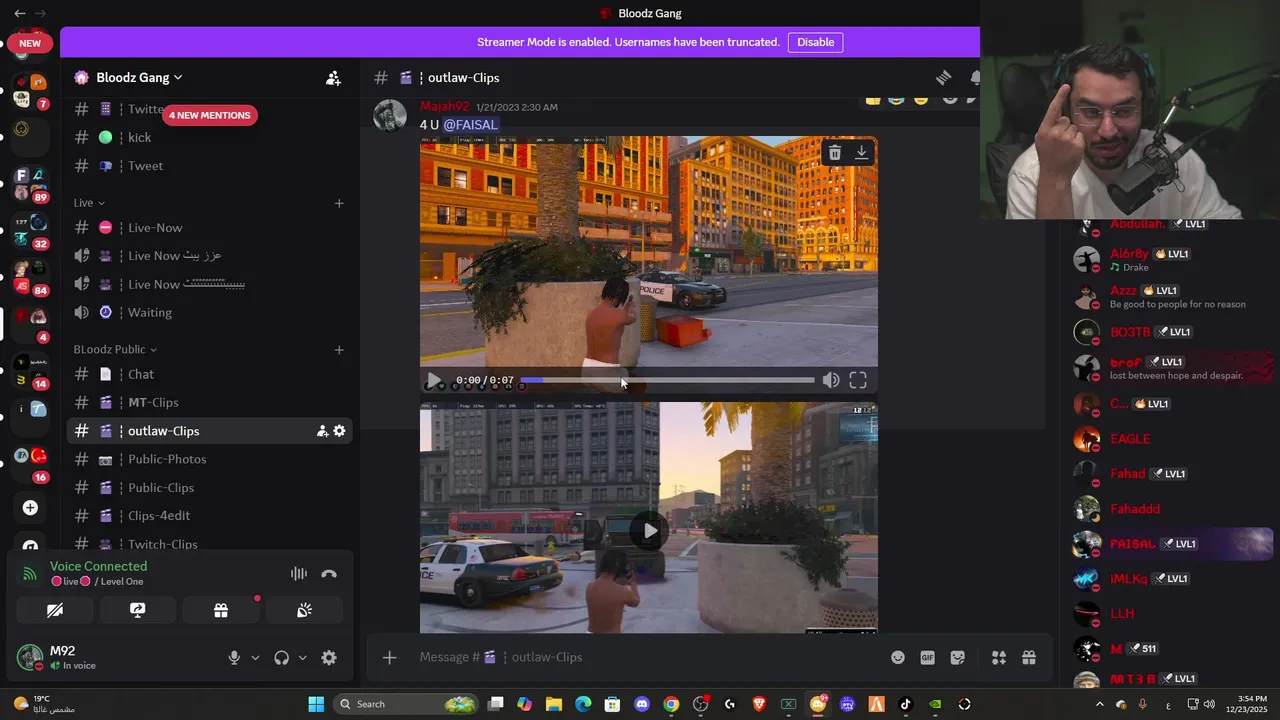This screenshot has height=720, width=1280.
Task: Open the emoji picker
Action: (x=898, y=658)
